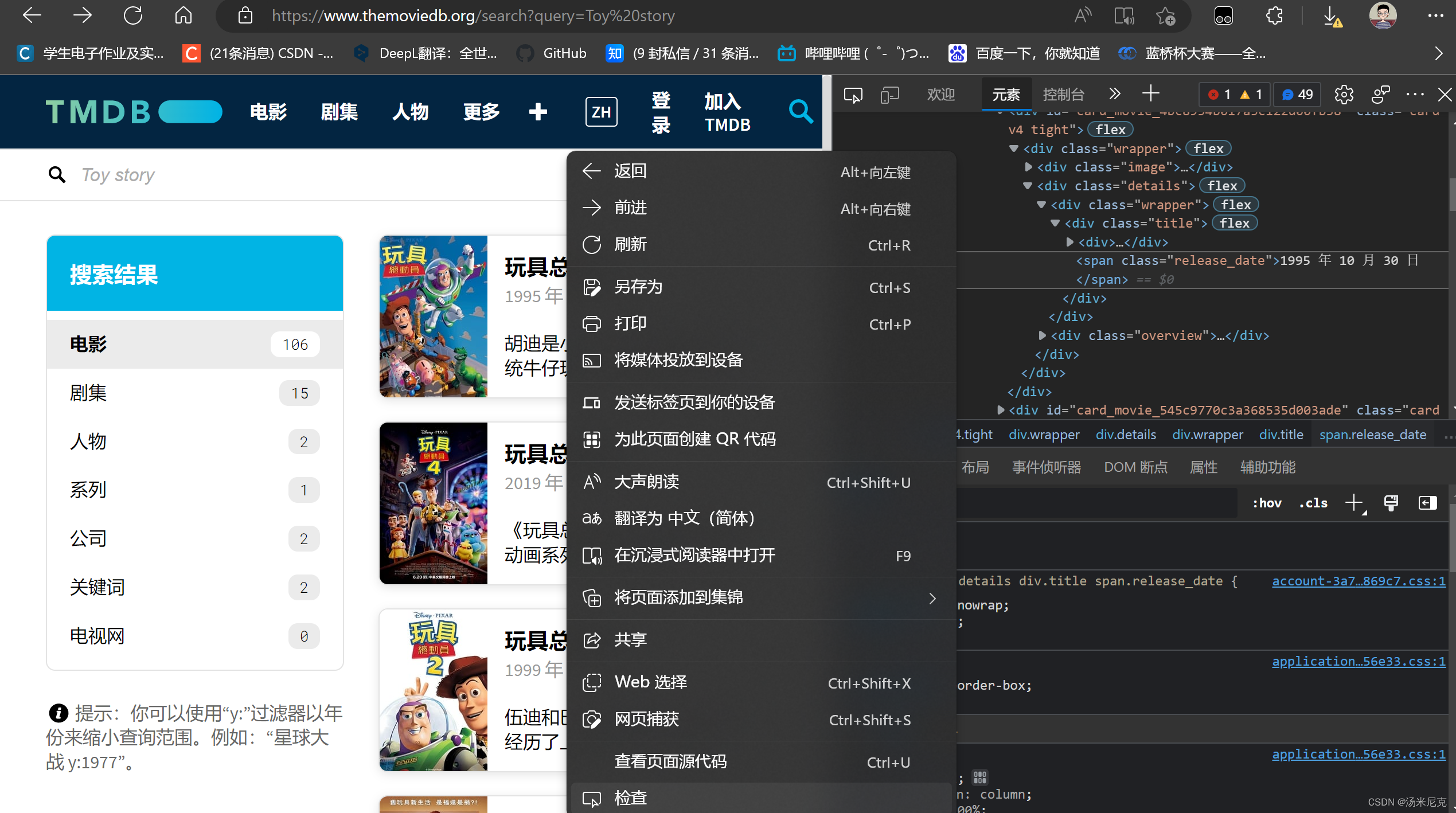Open the 事件侦听器 pane tab

pos(1047,467)
